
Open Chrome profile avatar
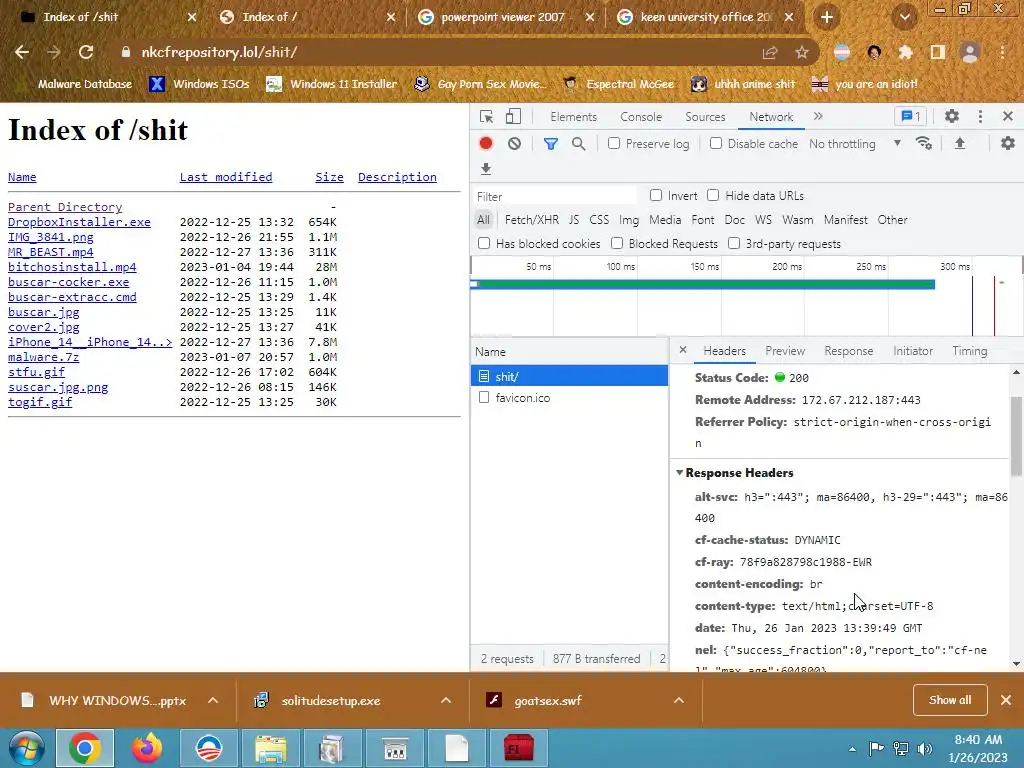point(970,52)
